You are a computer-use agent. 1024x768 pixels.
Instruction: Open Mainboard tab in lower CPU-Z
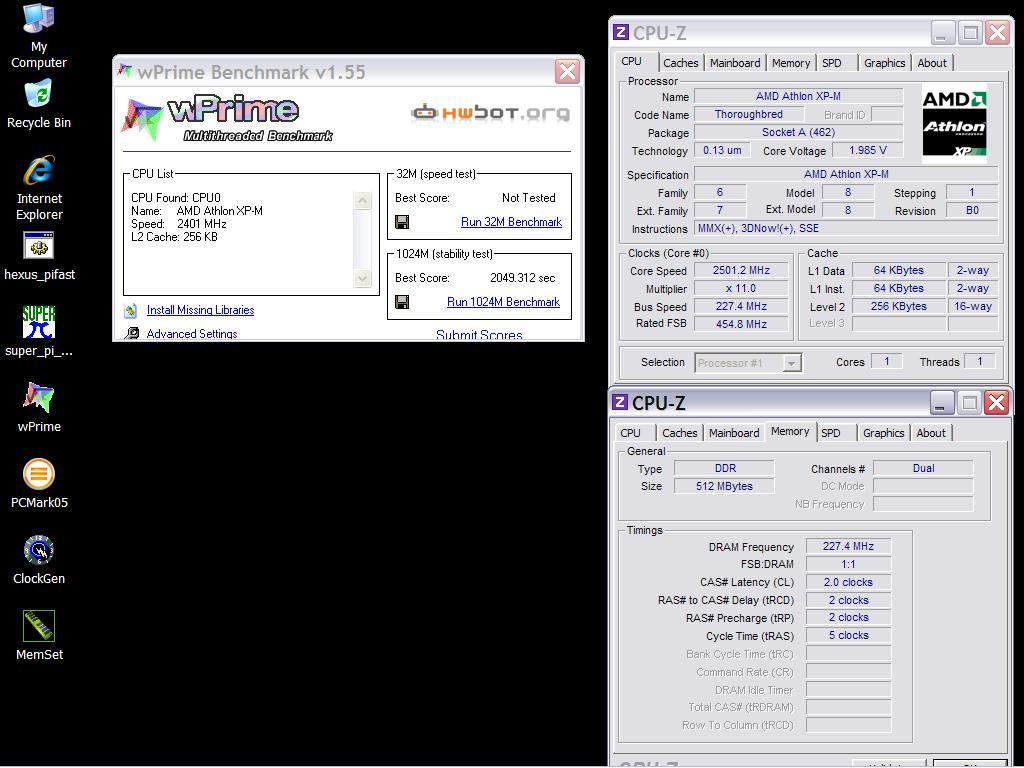(x=734, y=432)
